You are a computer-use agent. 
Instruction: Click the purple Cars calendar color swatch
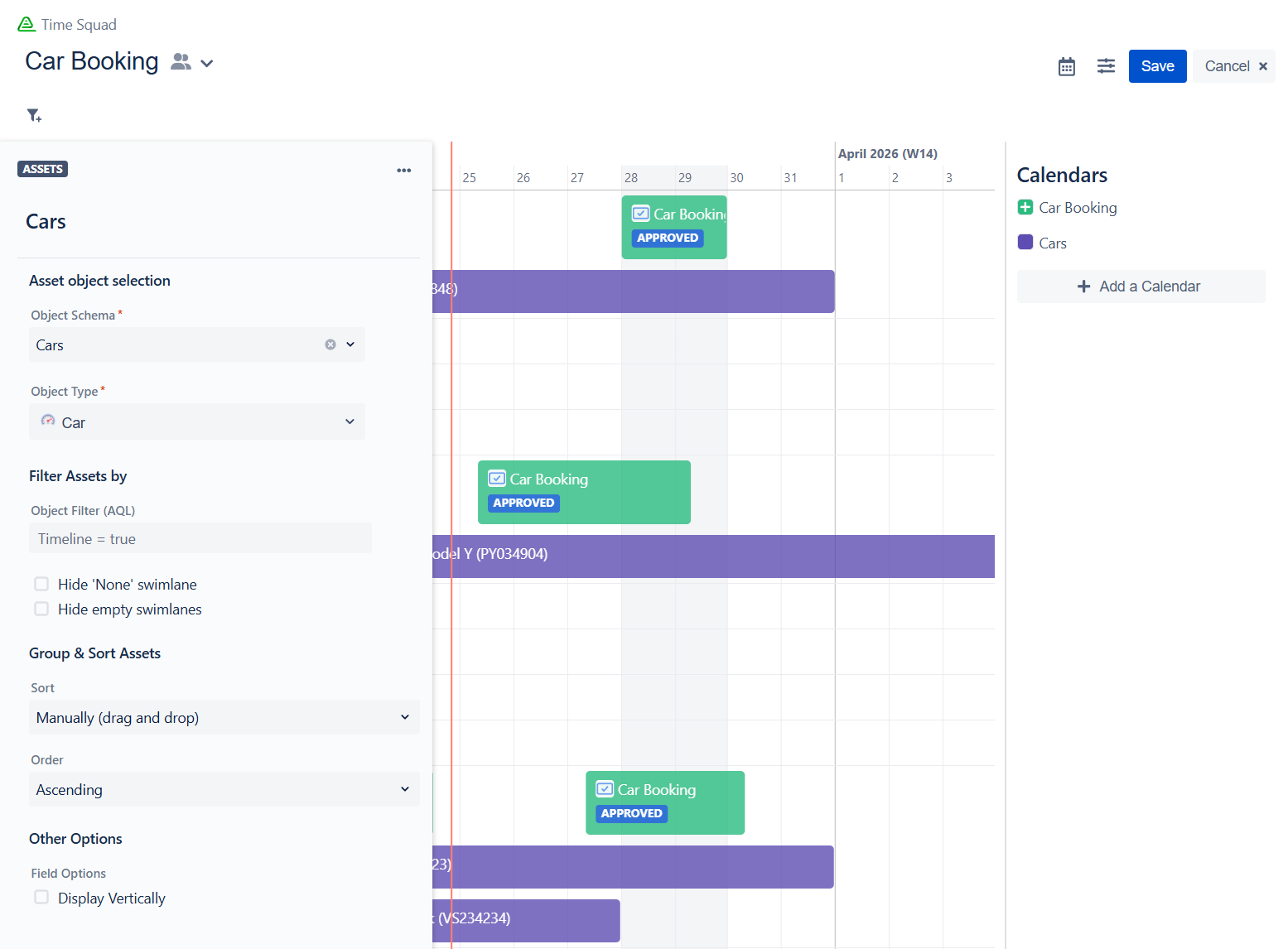pyautogui.click(x=1025, y=243)
